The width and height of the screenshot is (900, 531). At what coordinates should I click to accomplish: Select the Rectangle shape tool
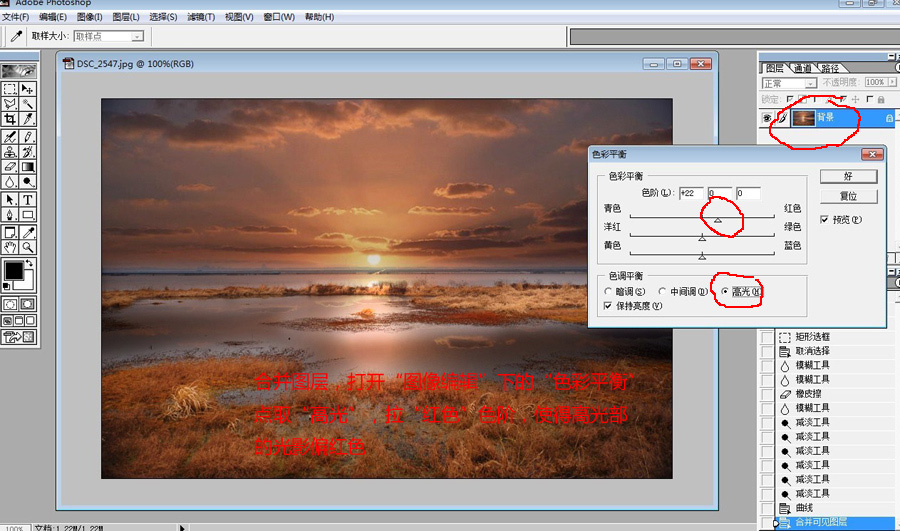tap(28, 215)
